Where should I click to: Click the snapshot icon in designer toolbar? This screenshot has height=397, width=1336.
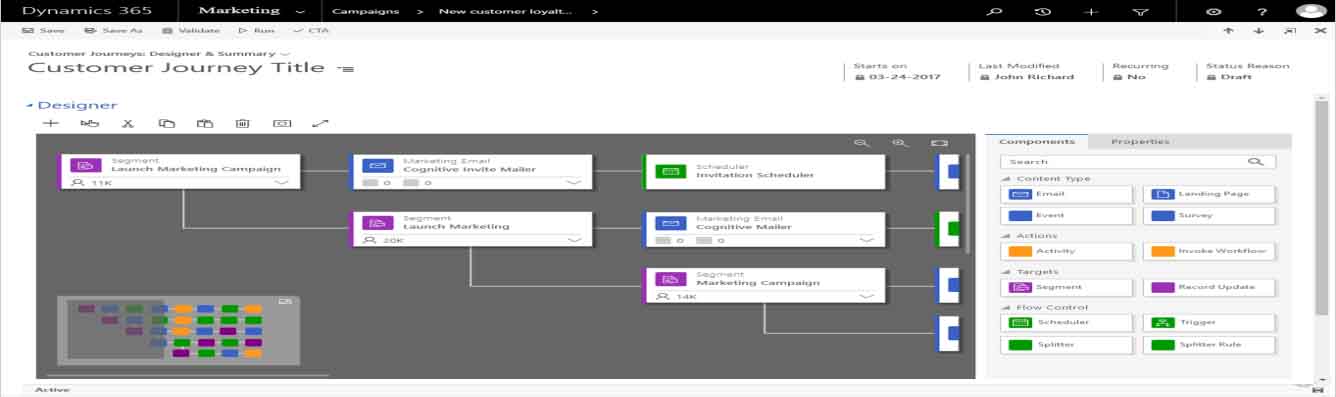point(282,124)
